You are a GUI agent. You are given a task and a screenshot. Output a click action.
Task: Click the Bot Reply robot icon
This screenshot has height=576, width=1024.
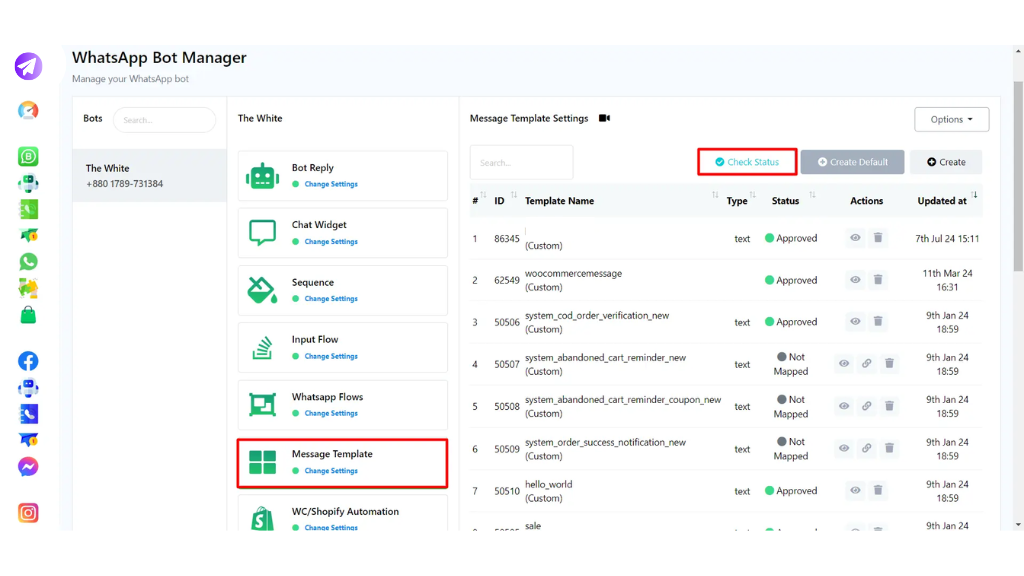coord(263,176)
